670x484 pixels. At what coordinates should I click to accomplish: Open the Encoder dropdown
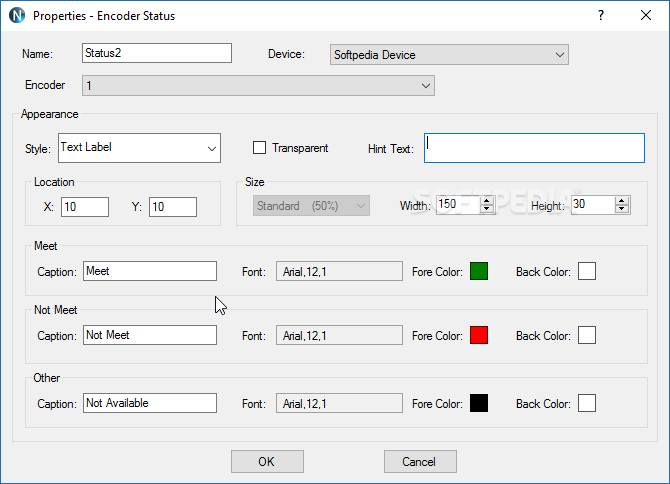[258, 85]
